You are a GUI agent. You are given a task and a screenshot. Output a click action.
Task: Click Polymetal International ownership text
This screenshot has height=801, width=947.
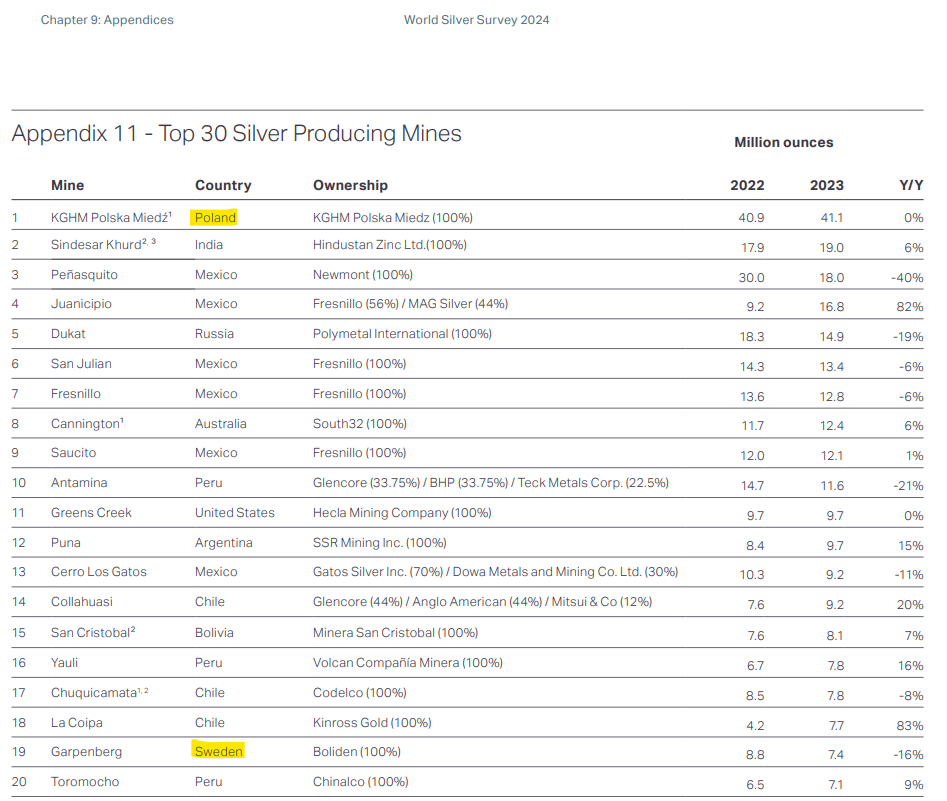pyautogui.click(x=402, y=334)
